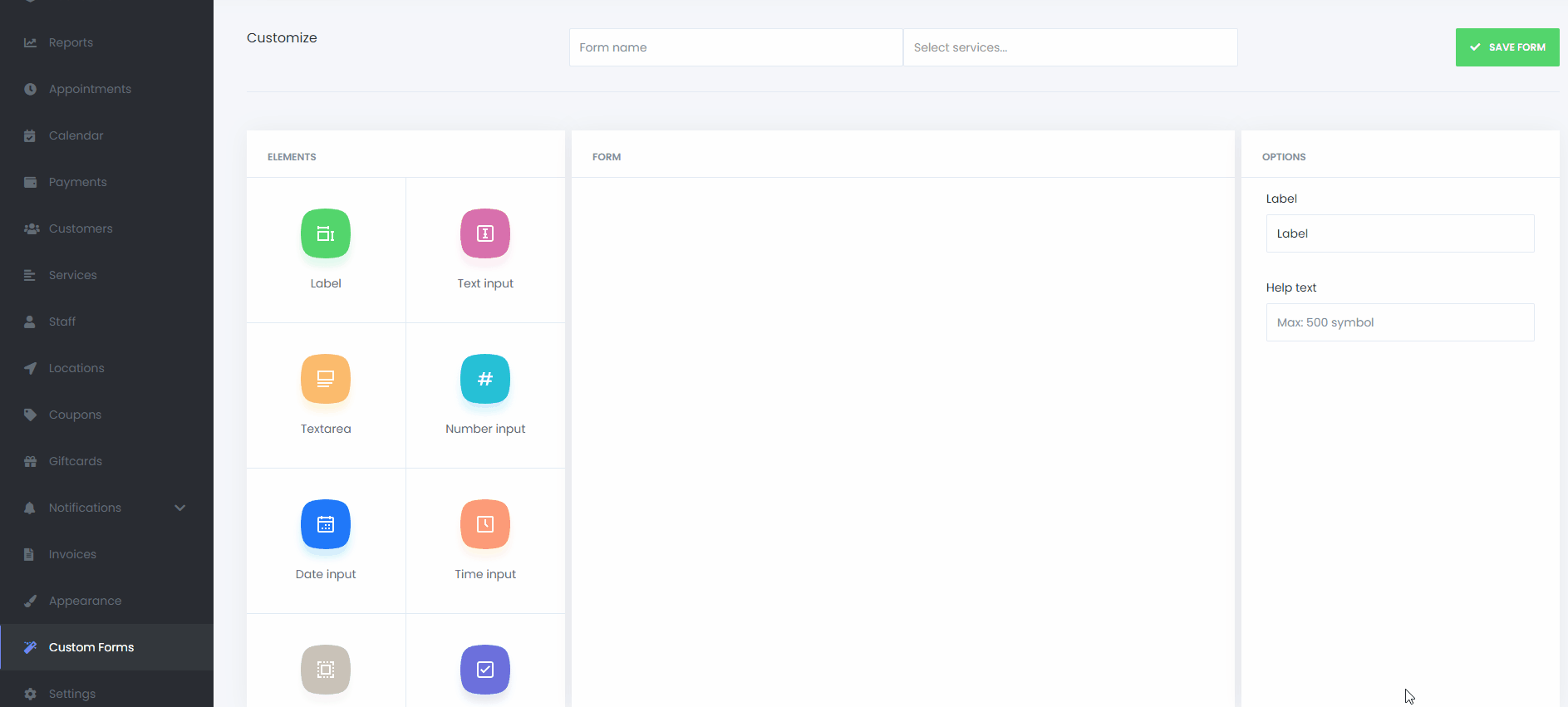Viewport: 1568px width, 707px height.
Task: Click the Coupons tag icon
Action: (x=30, y=415)
